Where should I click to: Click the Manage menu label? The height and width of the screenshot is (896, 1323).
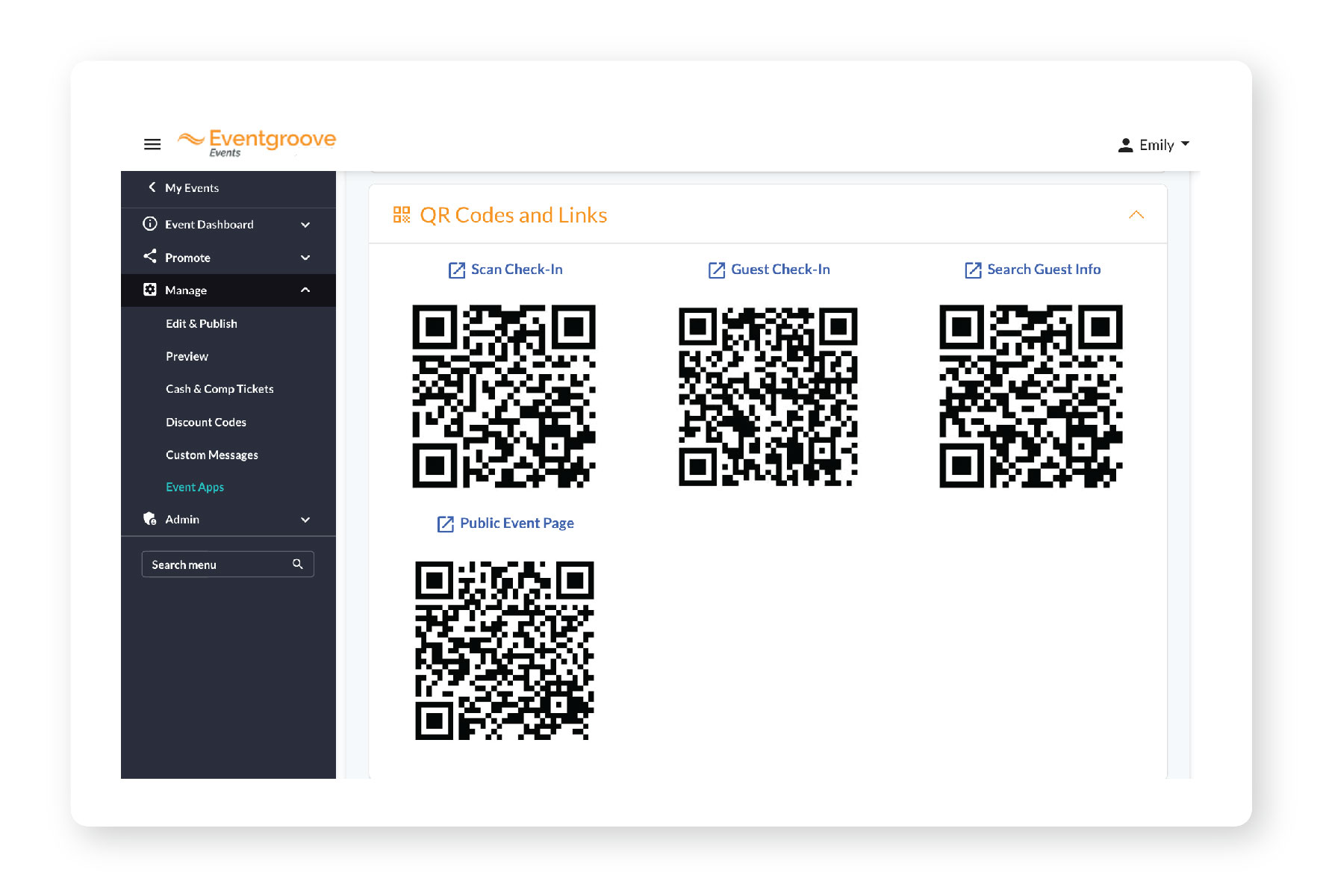[x=186, y=290]
